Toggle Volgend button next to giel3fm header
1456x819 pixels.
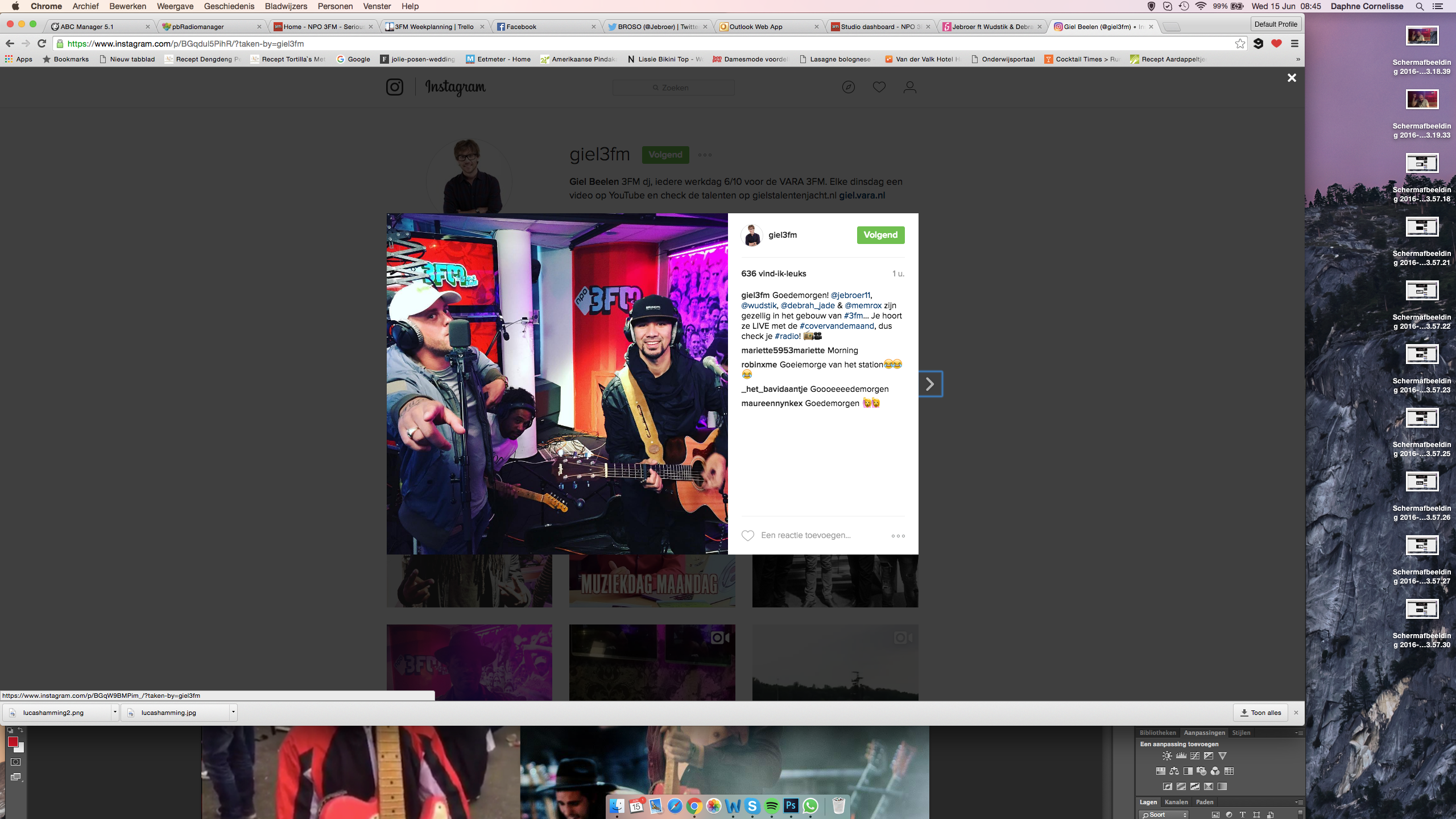[665, 155]
